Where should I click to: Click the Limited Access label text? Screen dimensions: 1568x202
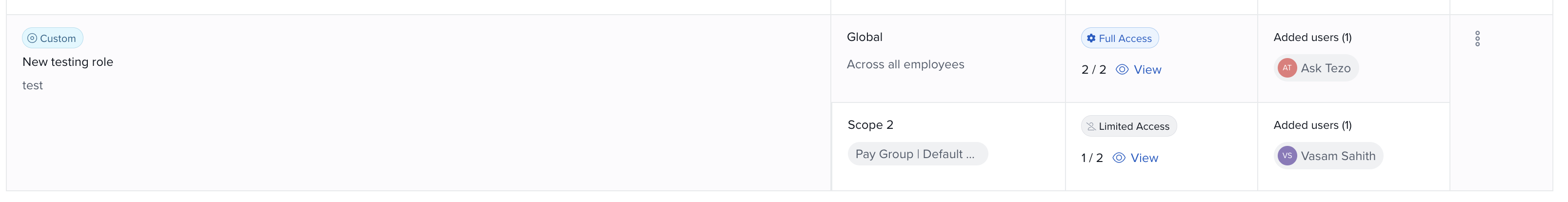click(1134, 126)
